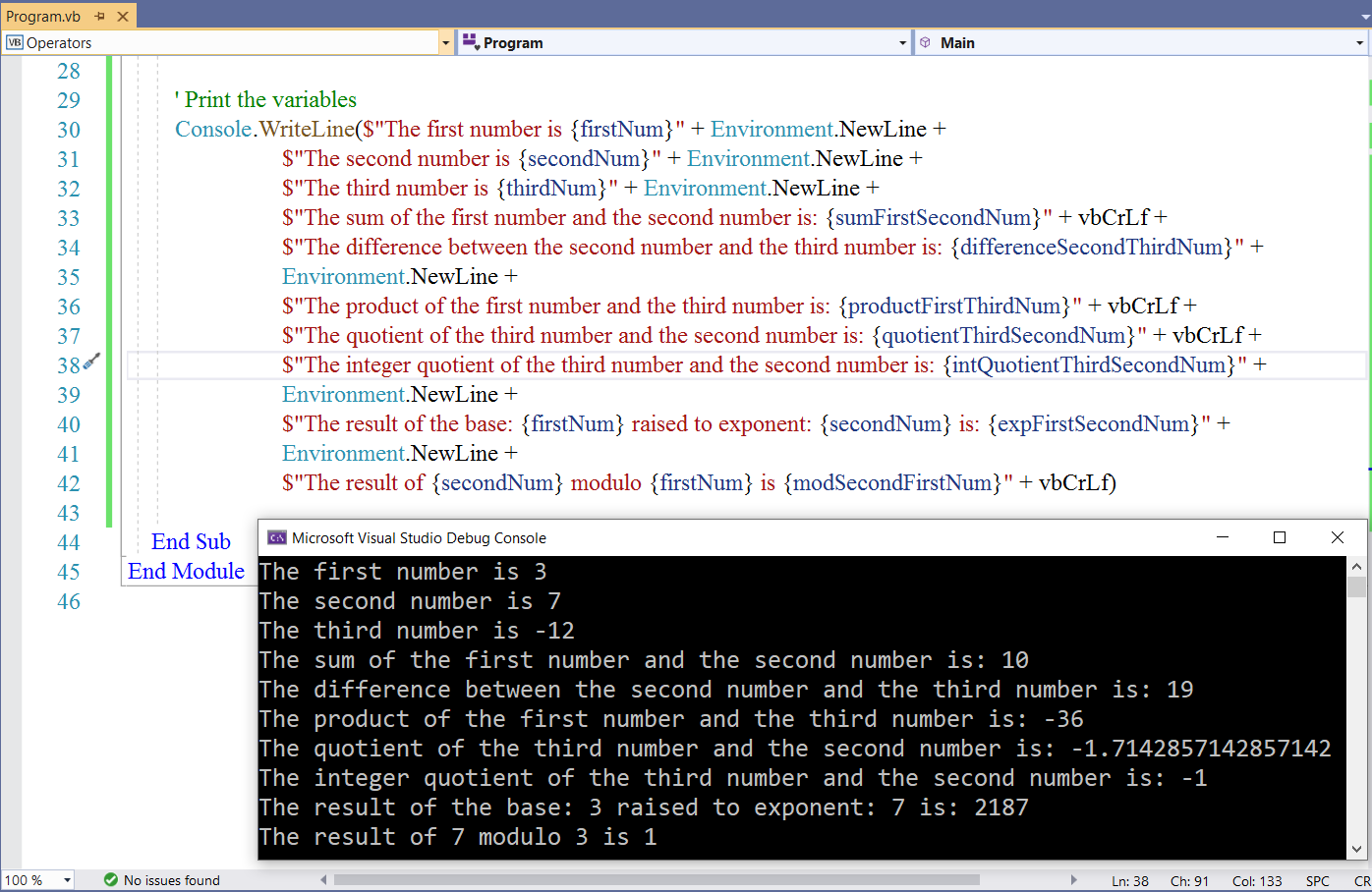Click the End Sub statement
The image size is (1372, 892).
191,541
